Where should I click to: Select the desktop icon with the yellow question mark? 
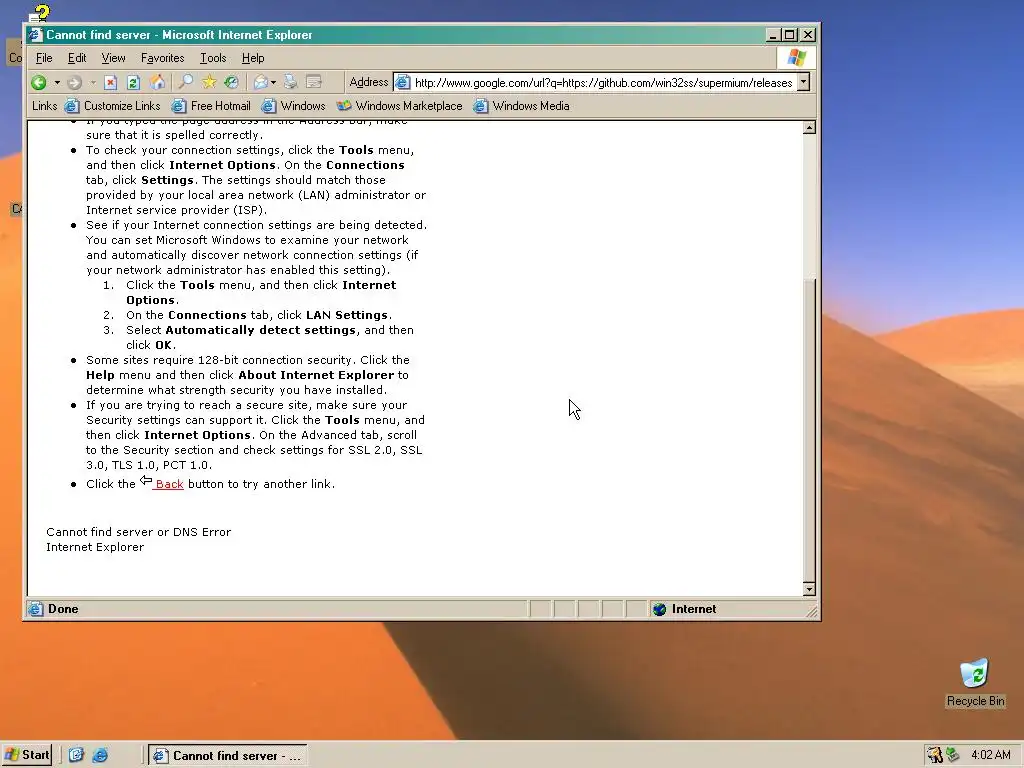39,14
